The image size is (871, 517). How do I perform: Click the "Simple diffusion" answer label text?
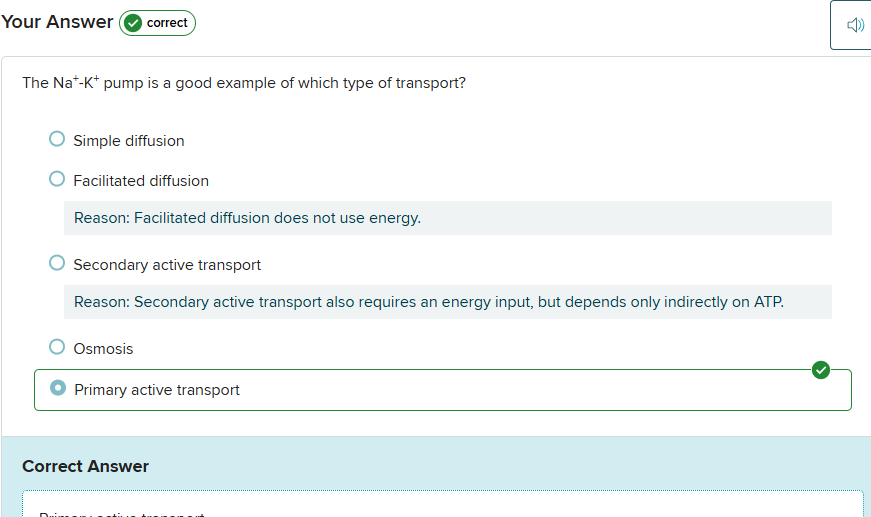[129, 141]
